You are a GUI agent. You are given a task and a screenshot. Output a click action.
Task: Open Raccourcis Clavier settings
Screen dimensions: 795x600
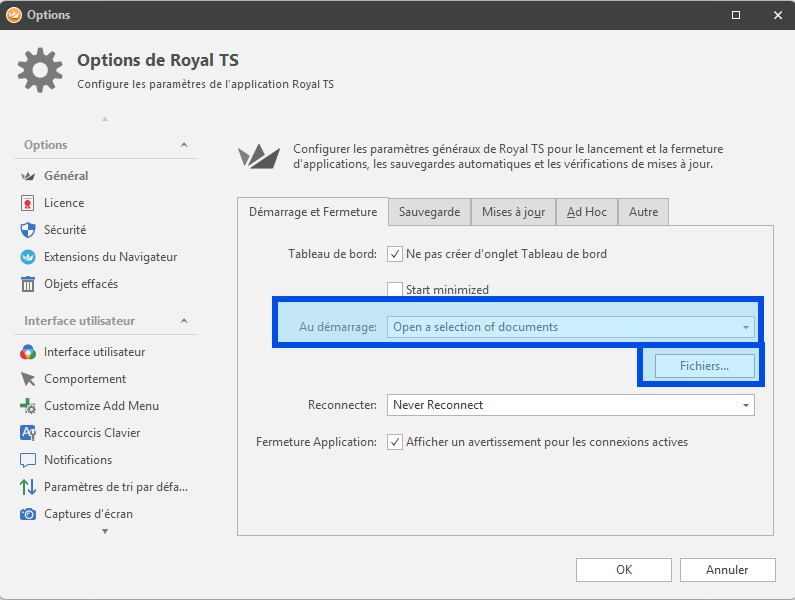tap(92, 433)
